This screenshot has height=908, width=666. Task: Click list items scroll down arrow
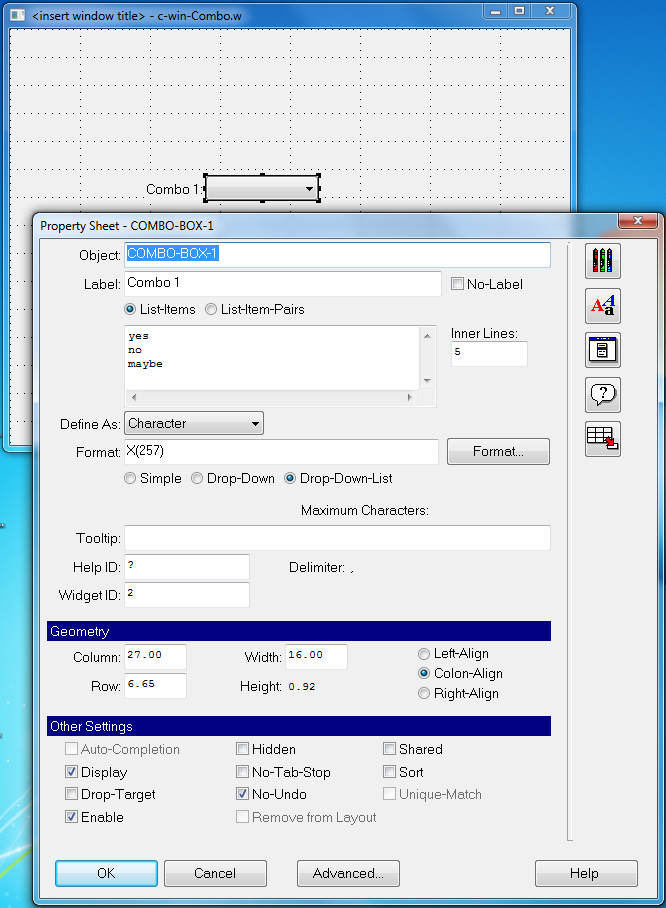click(x=427, y=380)
